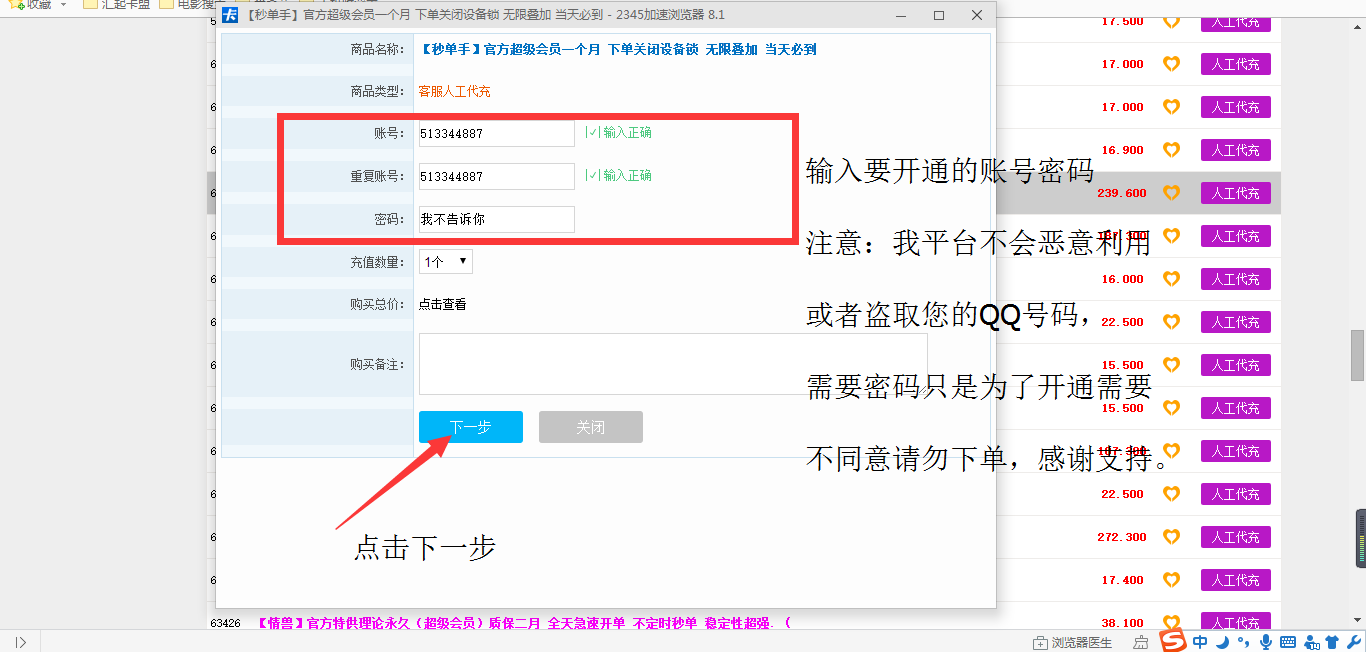Click the 下一步 next step button
This screenshot has height=652, width=1366.
470,426
